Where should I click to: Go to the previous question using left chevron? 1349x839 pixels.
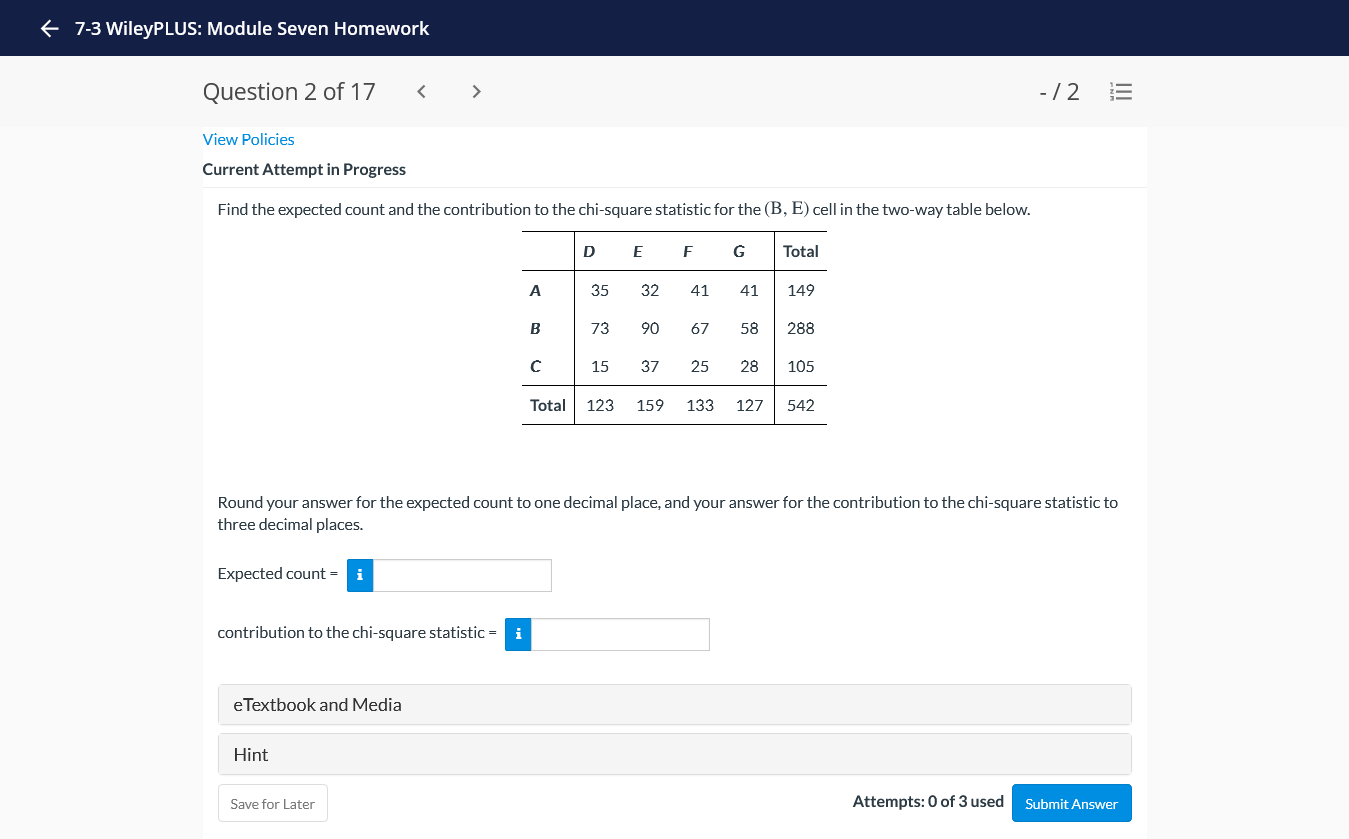[x=421, y=91]
